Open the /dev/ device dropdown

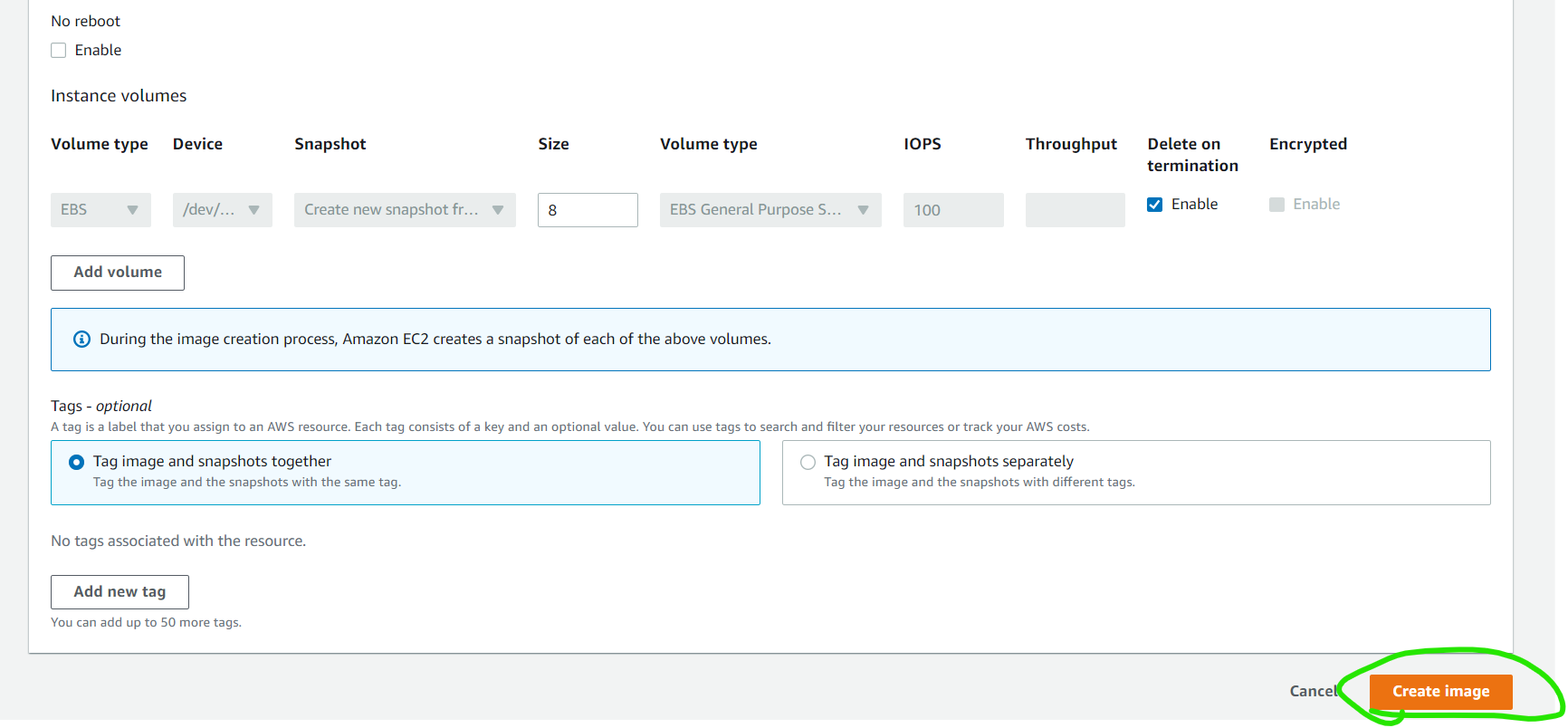pyautogui.click(x=223, y=210)
